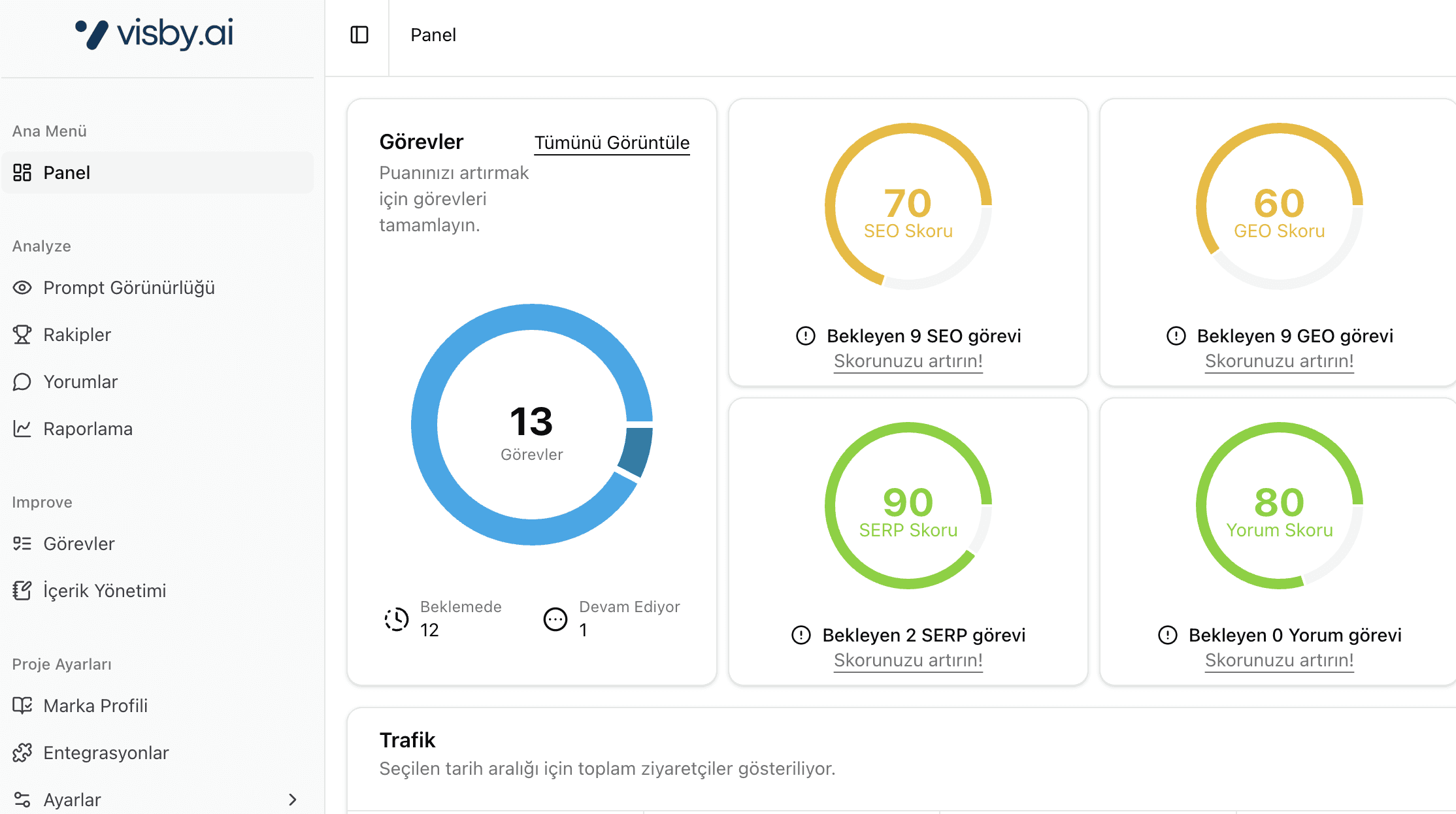Open Görevler in the Improve section
This screenshot has width=1456, height=814.
pyautogui.click(x=78, y=544)
